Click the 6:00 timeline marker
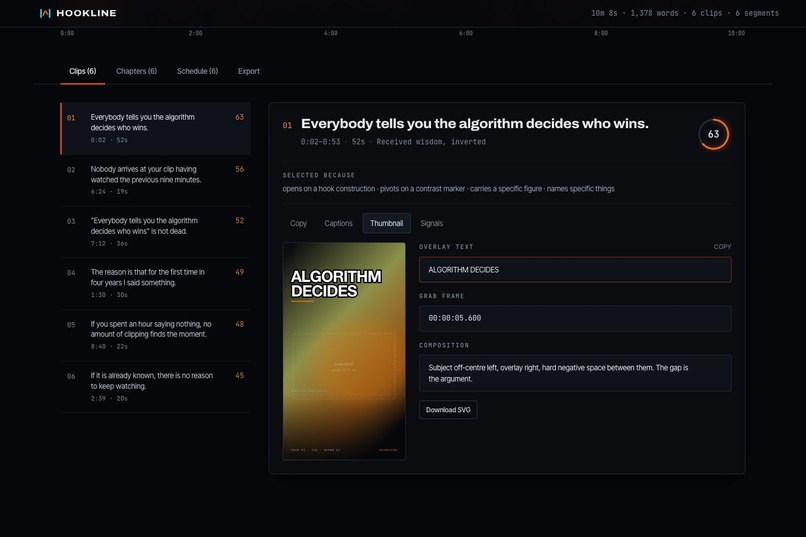This screenshot has height=537, width=806. coord(466,33)
